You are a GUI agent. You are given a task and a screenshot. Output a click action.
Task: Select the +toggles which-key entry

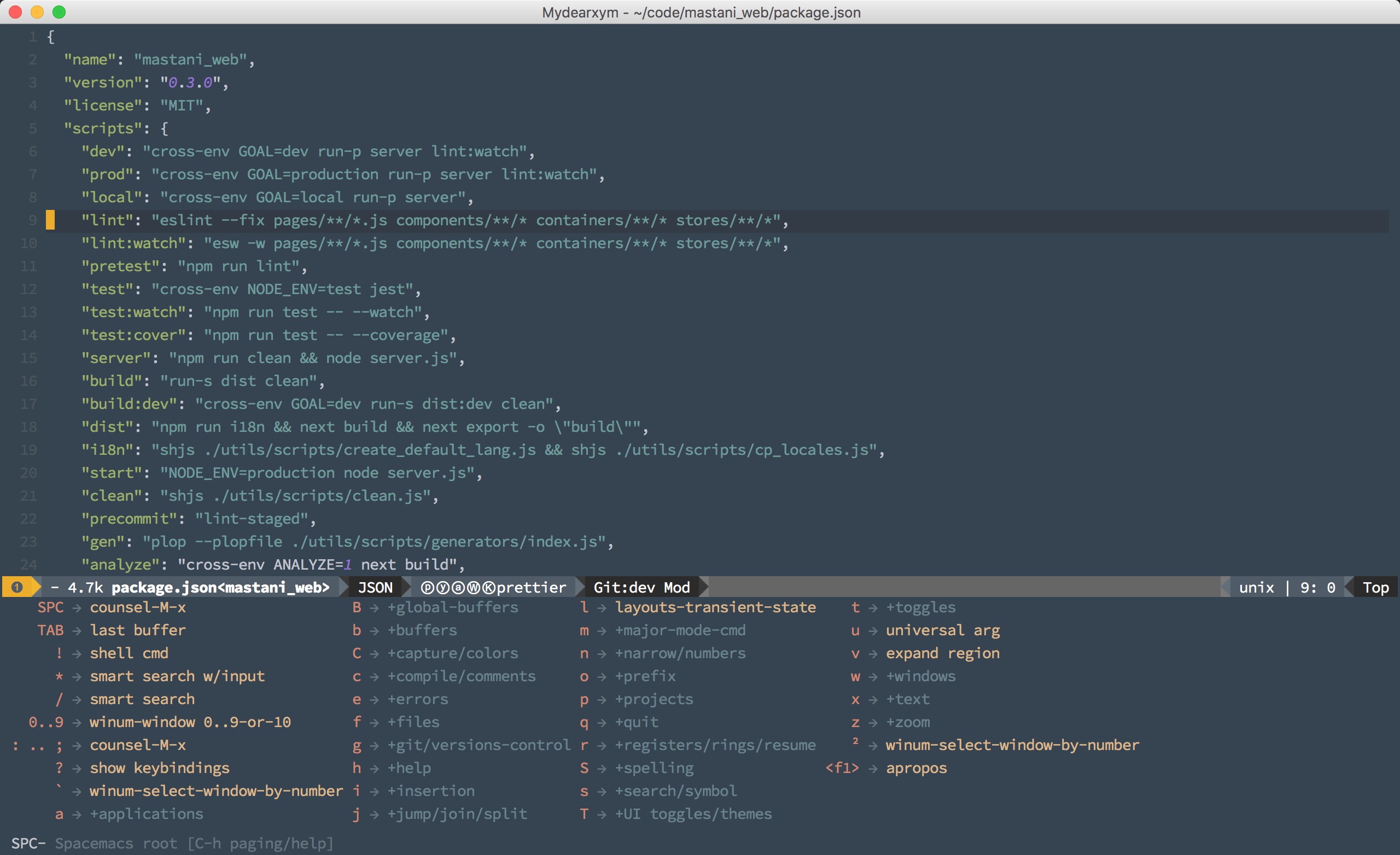click(920, 607)
